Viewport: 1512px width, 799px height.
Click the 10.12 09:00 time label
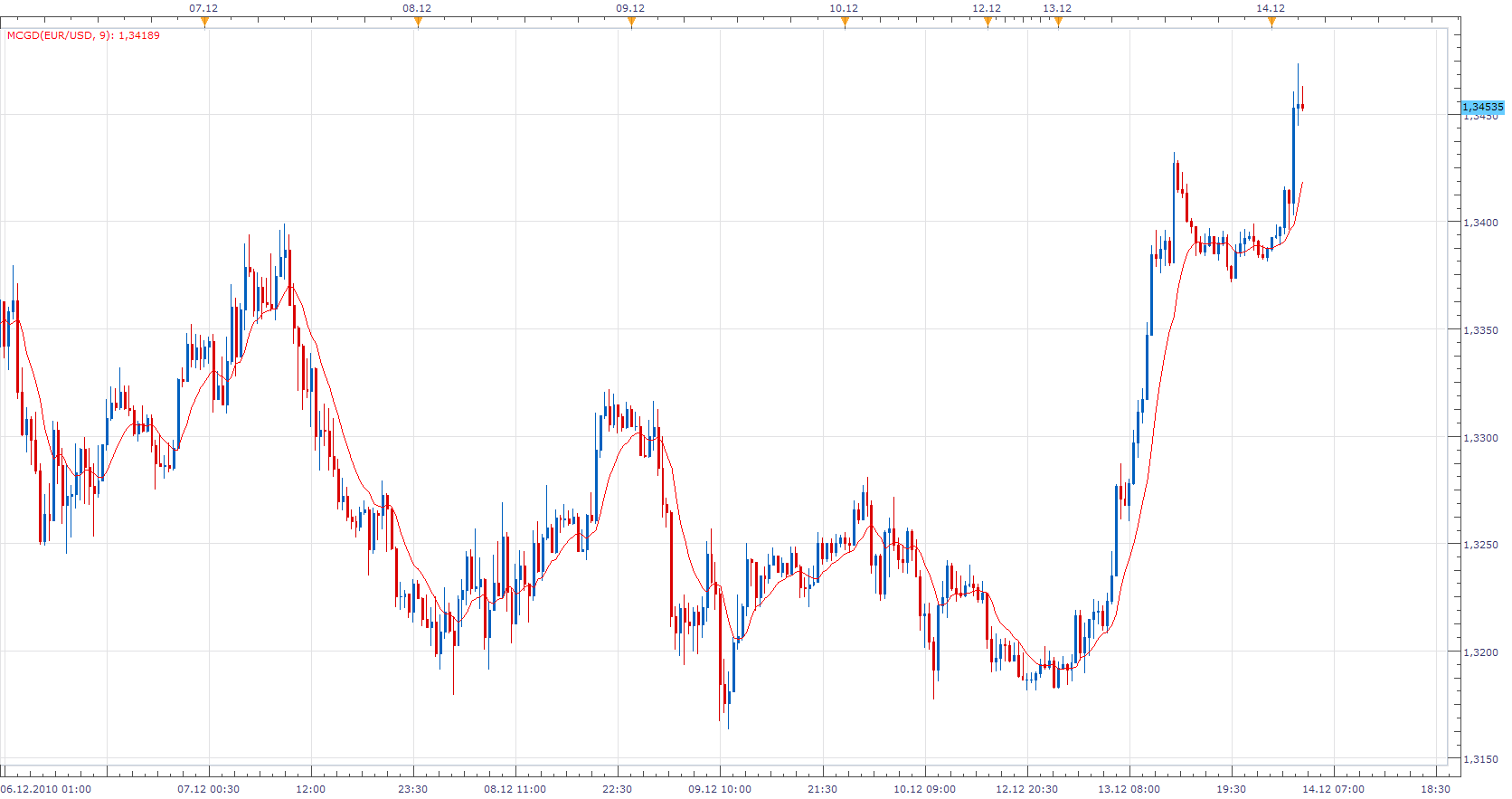coord(924,789)
